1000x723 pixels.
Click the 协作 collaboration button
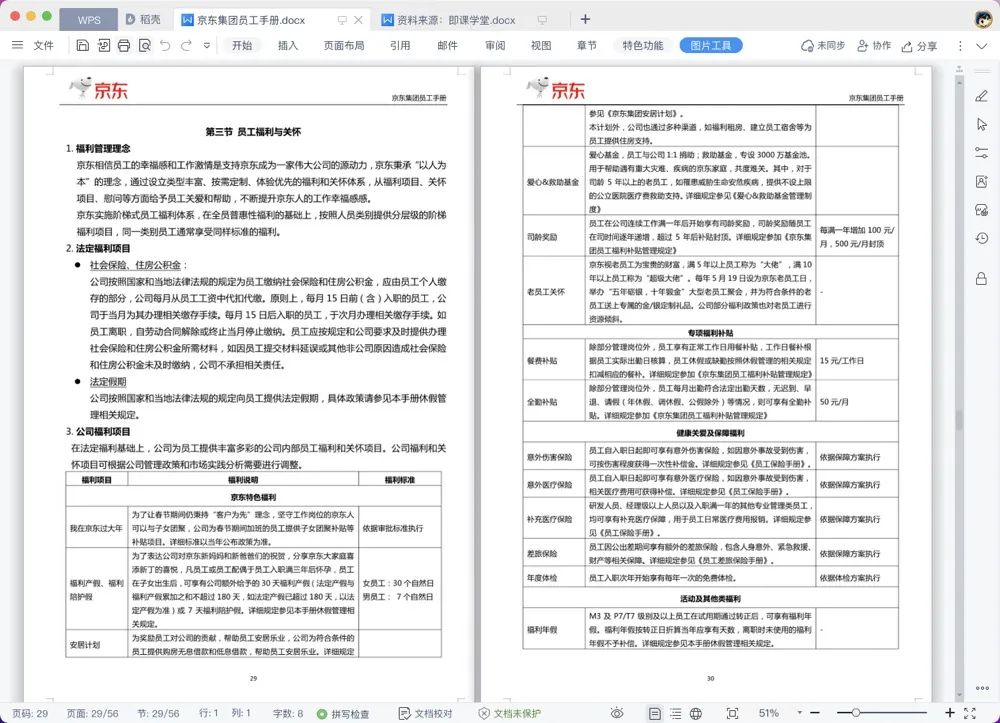(x=874, y=45)
